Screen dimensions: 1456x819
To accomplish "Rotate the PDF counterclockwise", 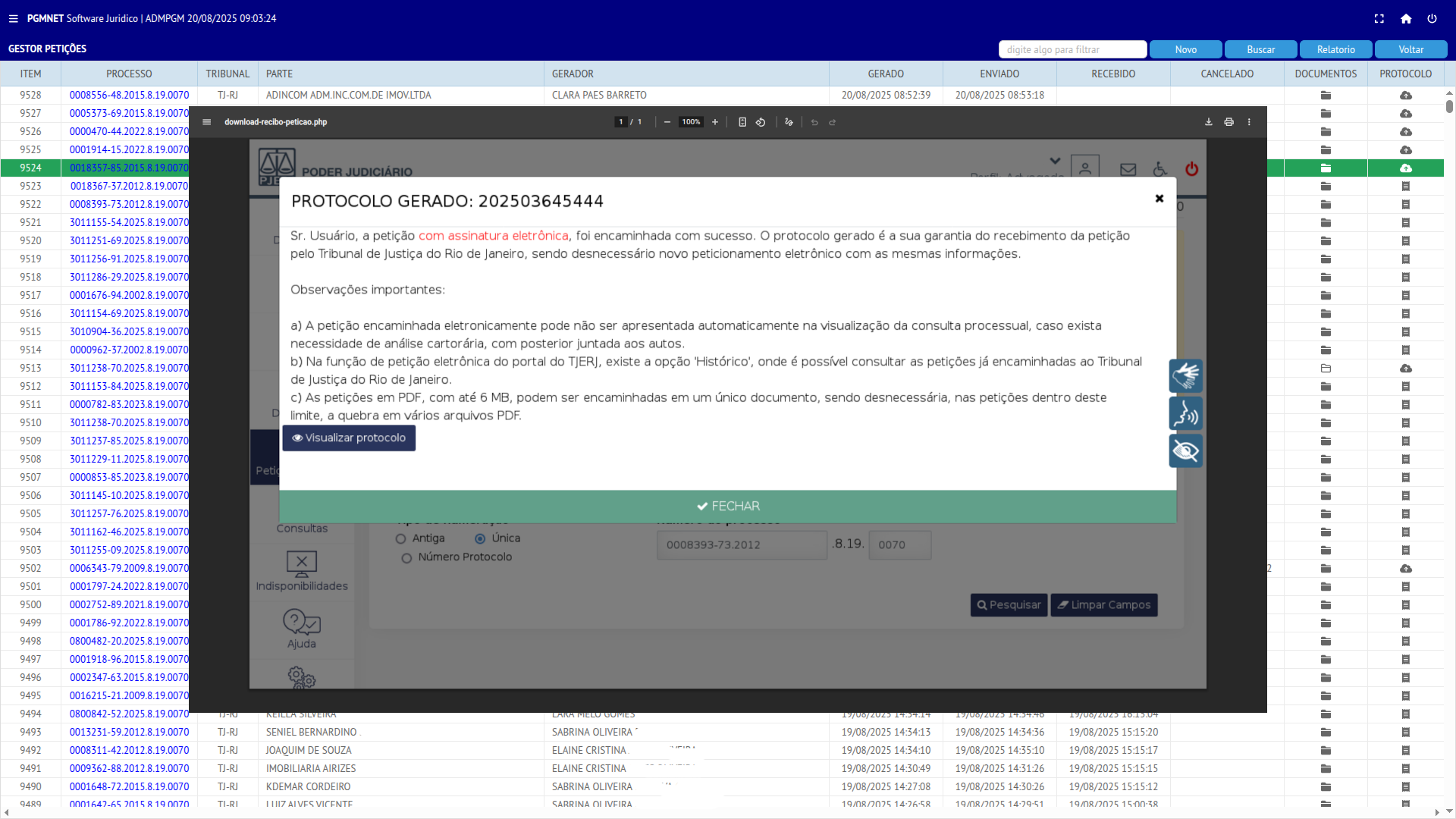I will (x=761, y=122).
